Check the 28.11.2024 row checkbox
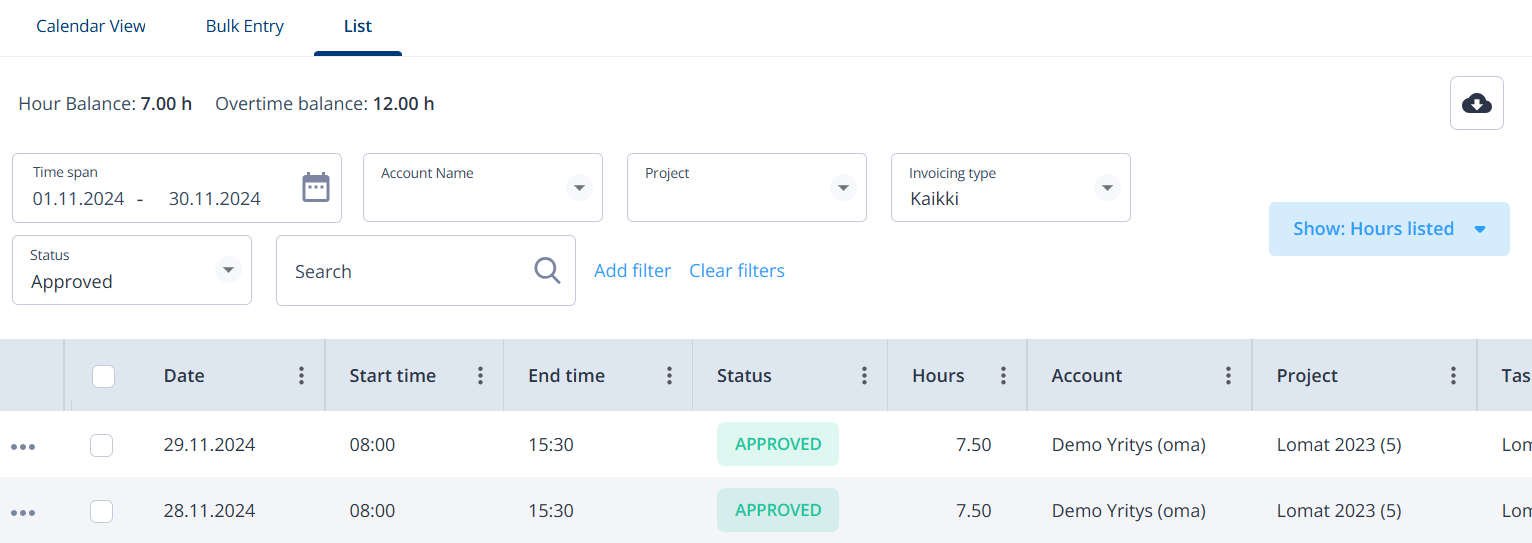Image resolution: width=1532 pixels, height=543 pixels. (x=101, y=511)
